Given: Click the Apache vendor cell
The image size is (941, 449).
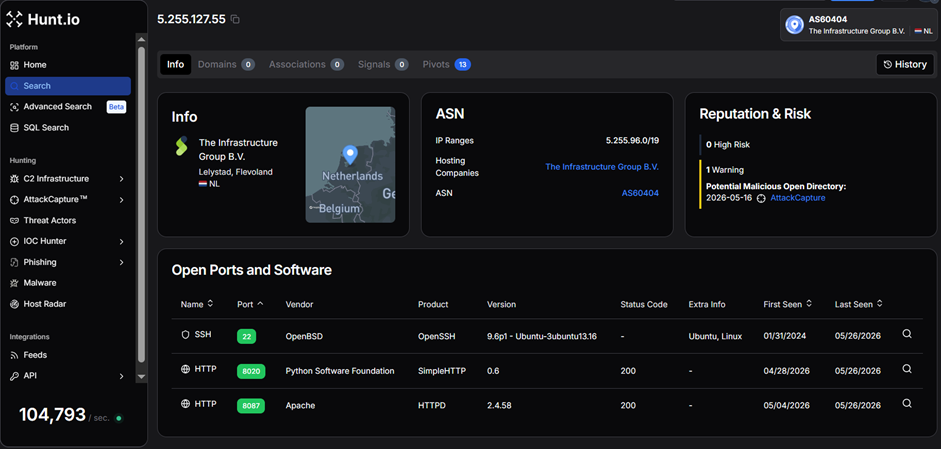Looking at the screenshot, I should [300, 406].
